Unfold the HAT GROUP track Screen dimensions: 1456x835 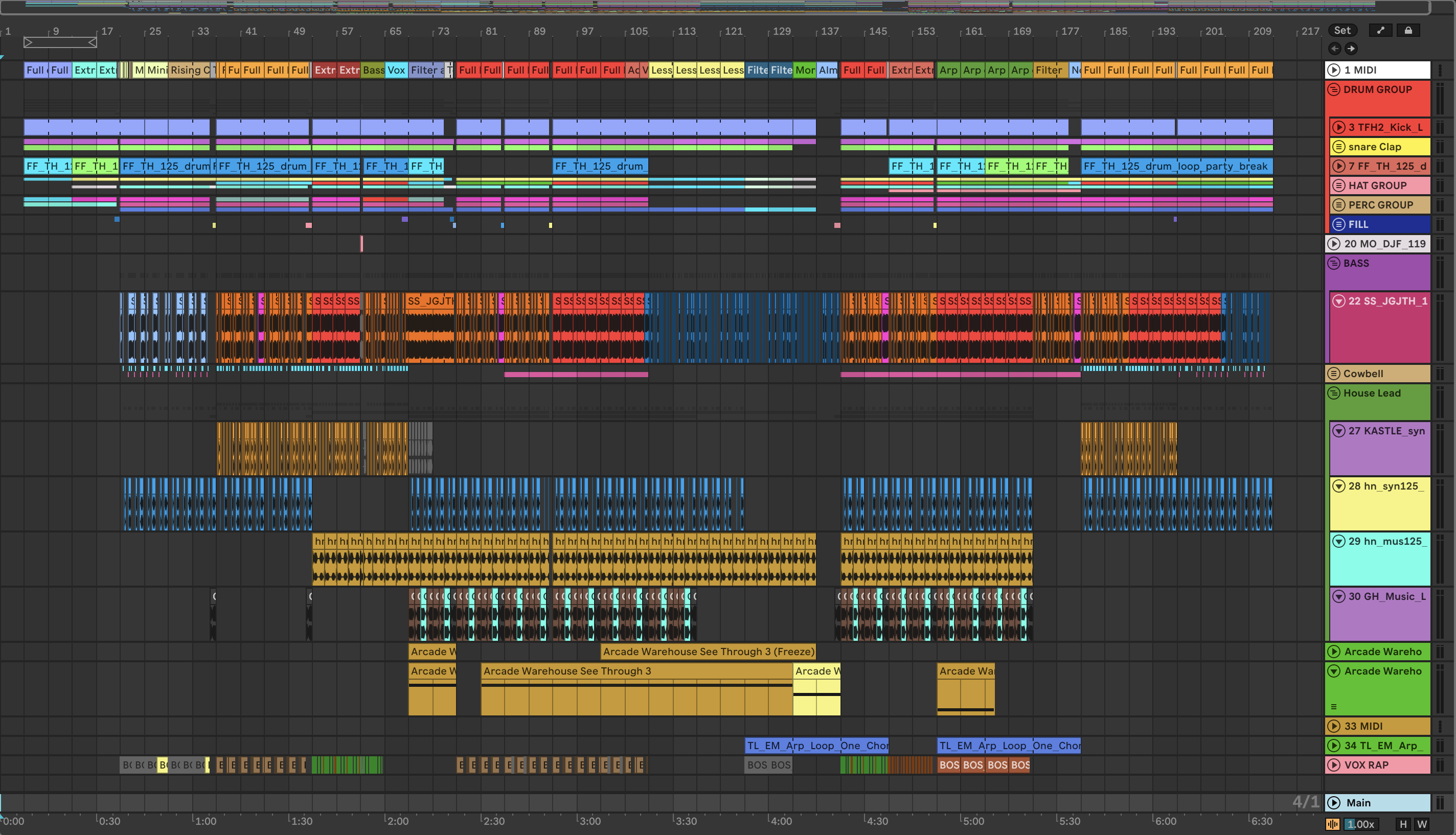point(1338,186)
